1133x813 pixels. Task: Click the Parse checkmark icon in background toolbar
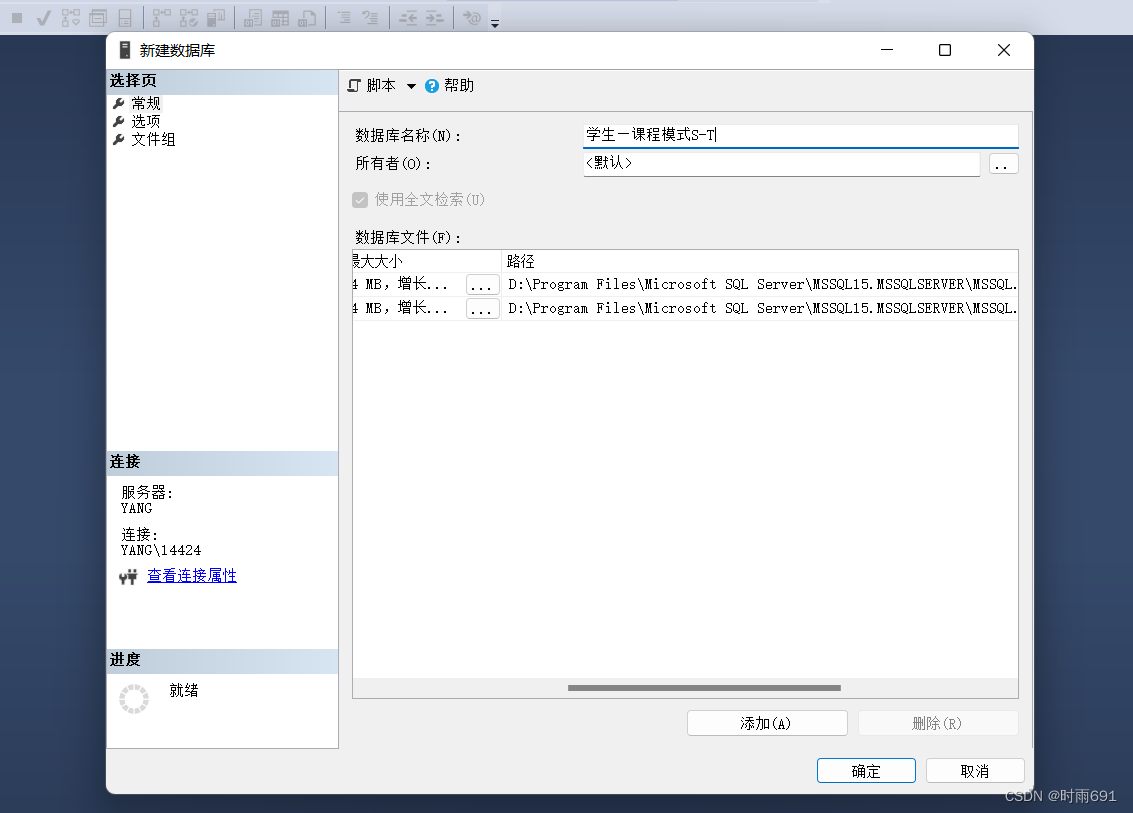click(x=43, y=18)
